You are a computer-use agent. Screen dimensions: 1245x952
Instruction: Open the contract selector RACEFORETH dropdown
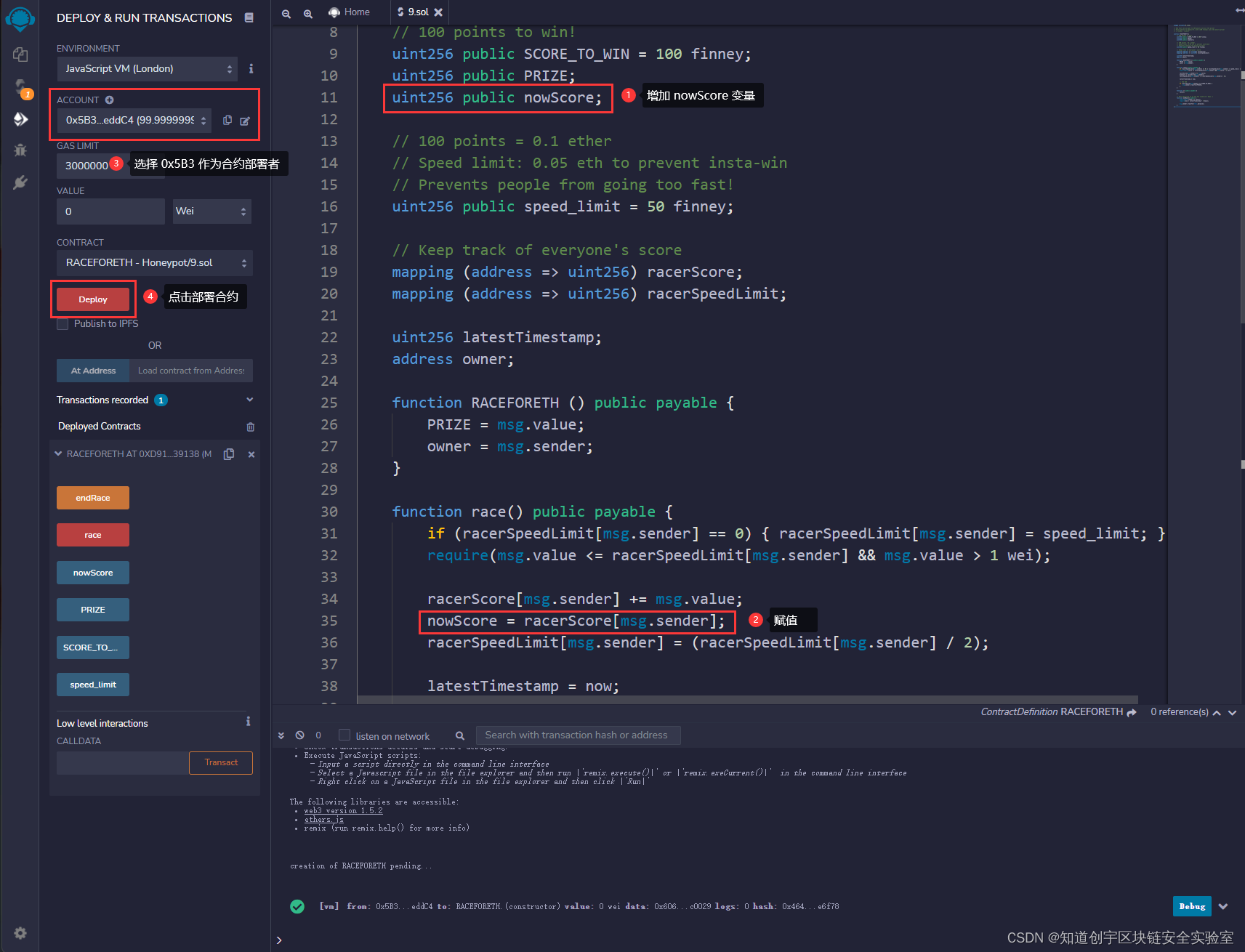point(155,262)
